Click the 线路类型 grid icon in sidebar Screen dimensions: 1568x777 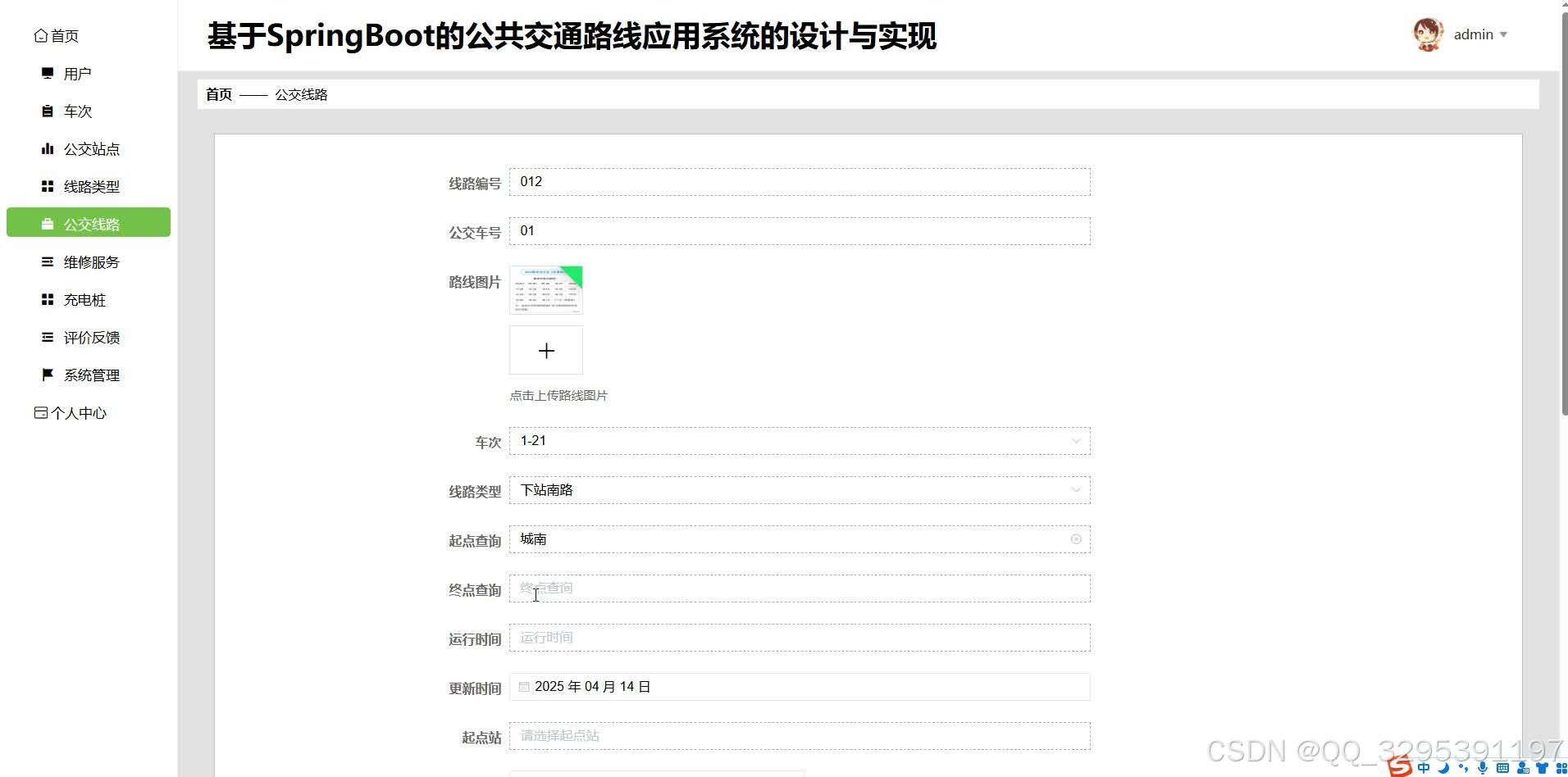(x=48, y=186)
